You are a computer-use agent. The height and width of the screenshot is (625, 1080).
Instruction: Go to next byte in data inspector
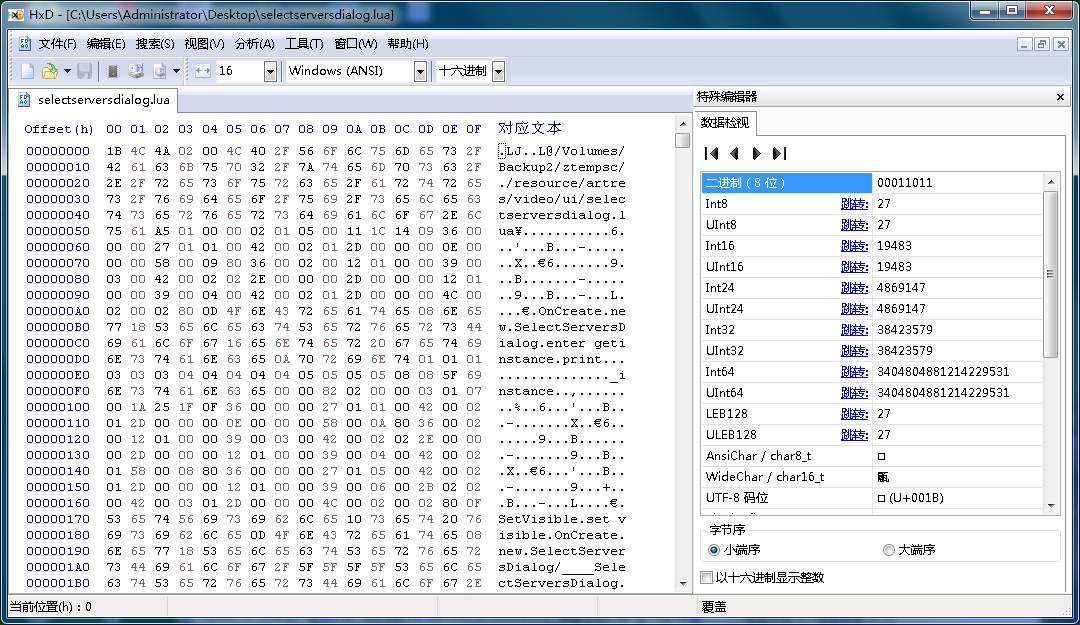pyautogui.click(x=757, y=153)
